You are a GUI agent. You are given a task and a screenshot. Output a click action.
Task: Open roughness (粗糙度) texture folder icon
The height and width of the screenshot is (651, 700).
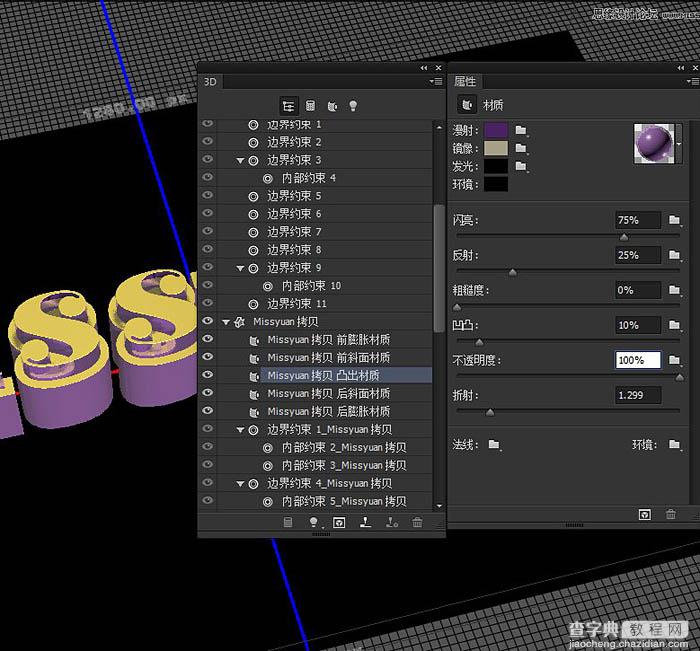pyautogui.click(x=675, y=290)
